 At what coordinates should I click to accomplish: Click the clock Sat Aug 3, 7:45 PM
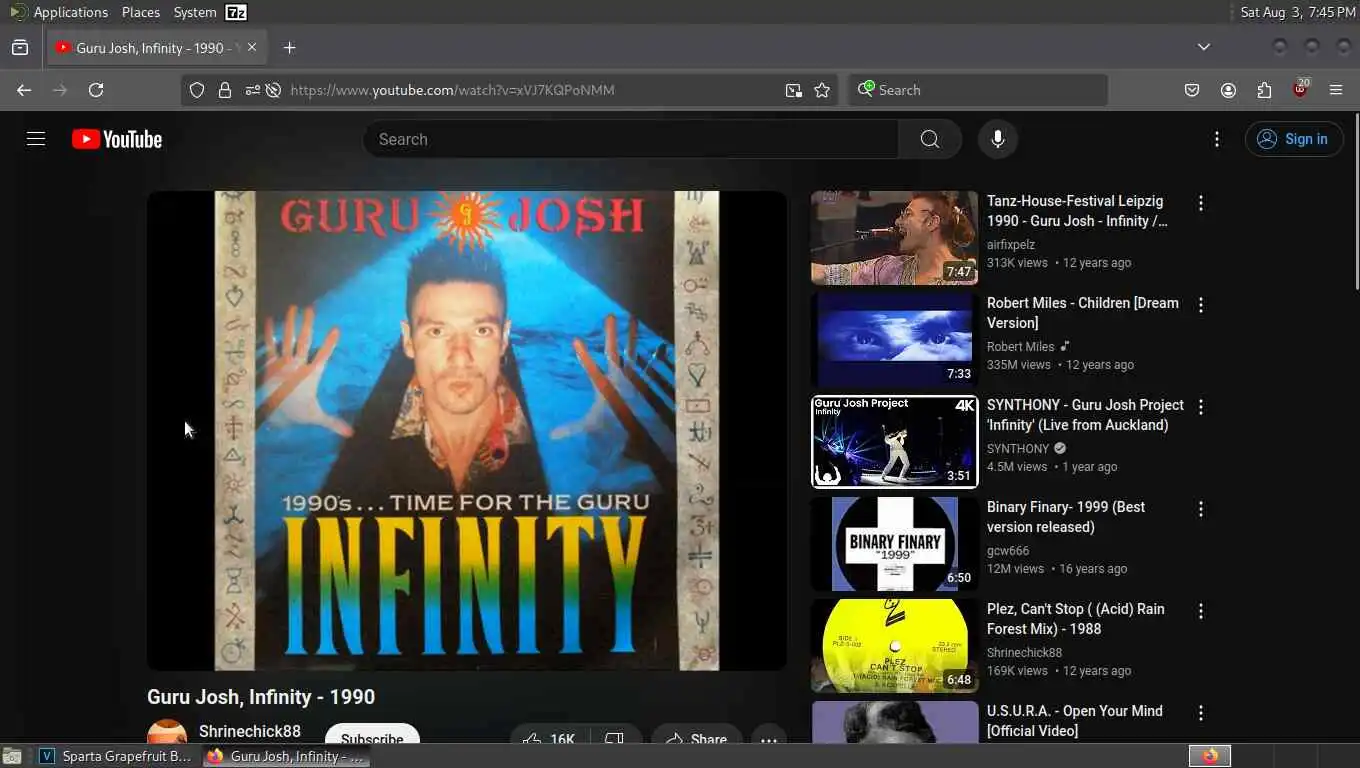pyautogui.click(x=1298, y=12)
